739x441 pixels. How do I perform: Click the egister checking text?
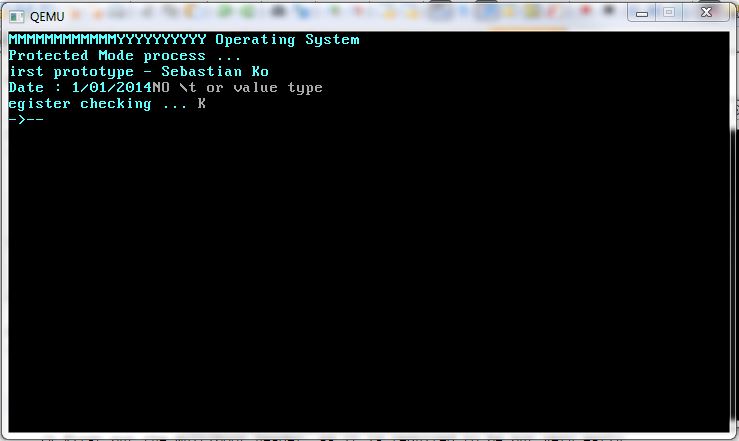[80, 104]
